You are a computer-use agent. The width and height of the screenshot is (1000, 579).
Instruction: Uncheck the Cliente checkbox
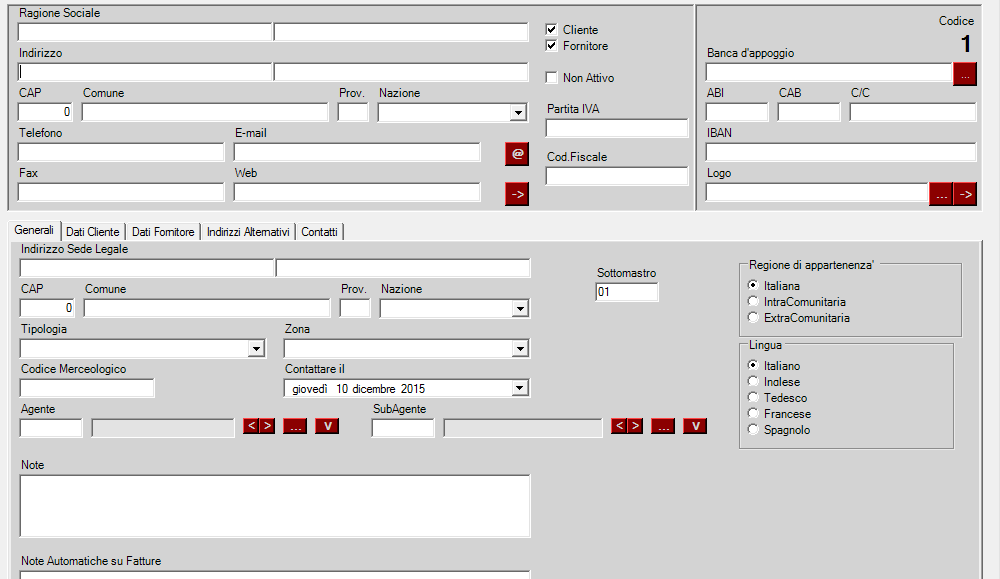click(x=550, y=29)
